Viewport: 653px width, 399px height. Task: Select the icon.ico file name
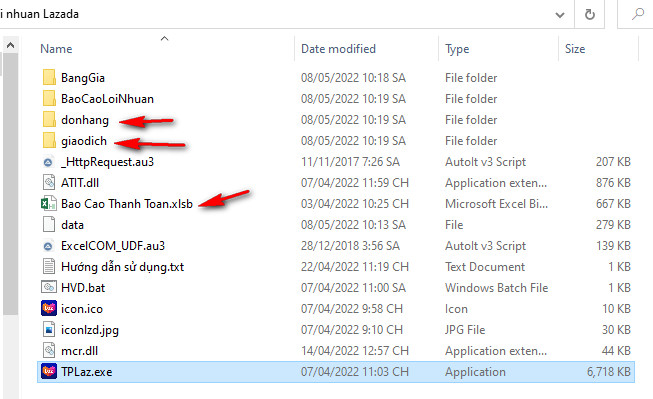82,309
